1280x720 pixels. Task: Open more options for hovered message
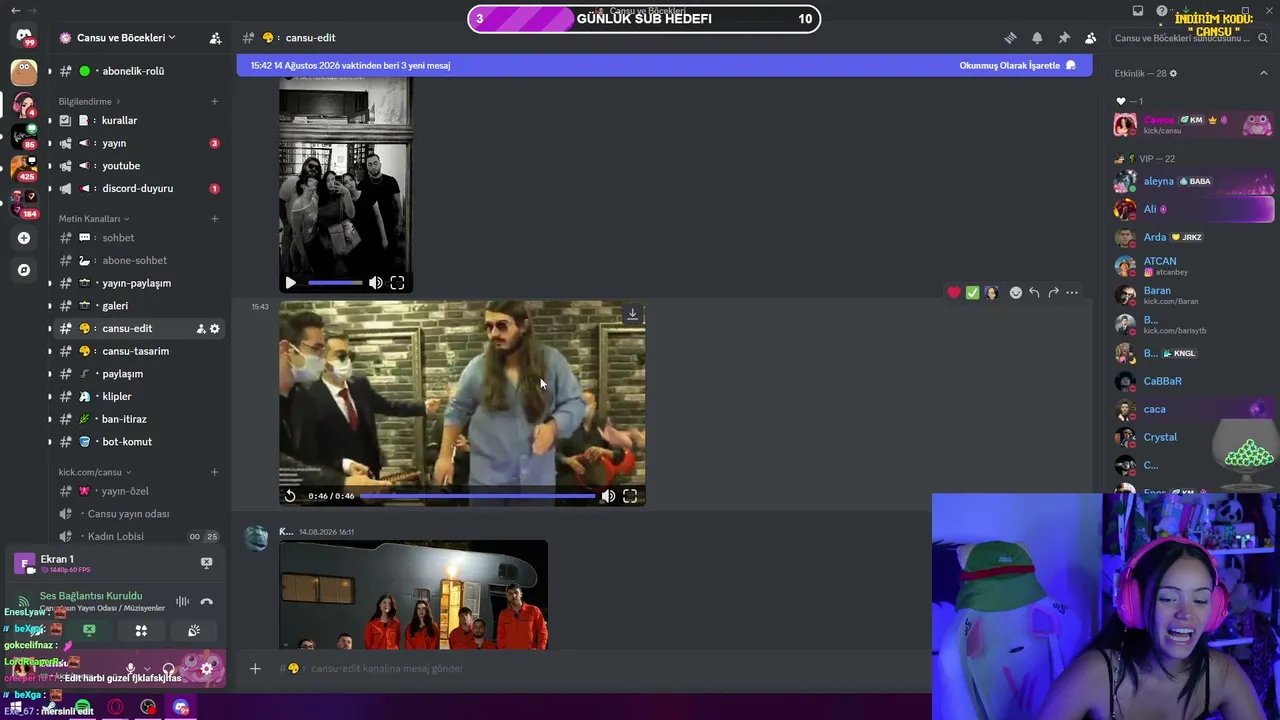point(1072,292)
